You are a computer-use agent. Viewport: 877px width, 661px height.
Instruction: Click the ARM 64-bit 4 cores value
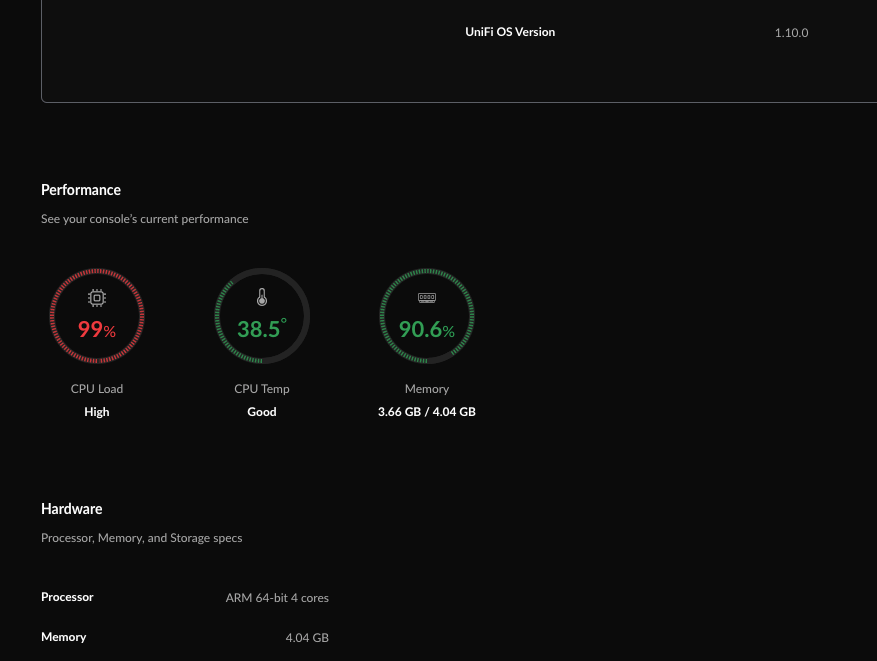pyautogui.click(x=277, y=598)
